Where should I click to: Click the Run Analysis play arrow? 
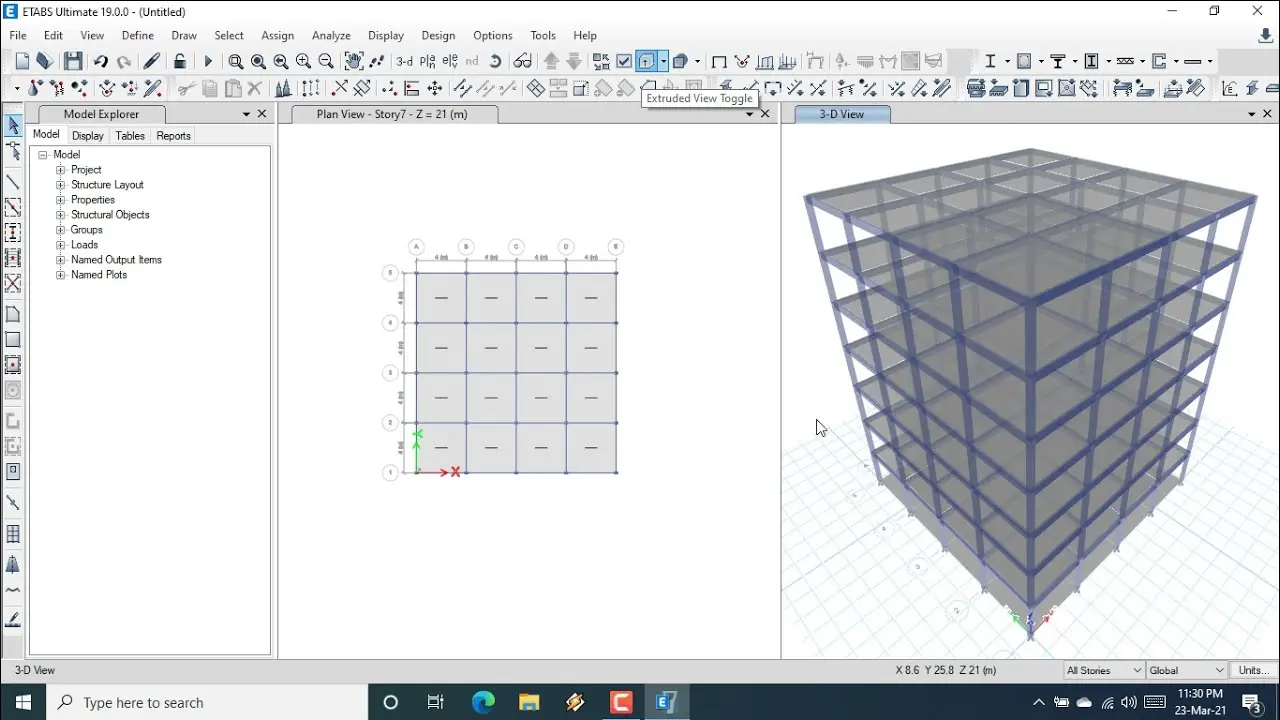point(208,62)
